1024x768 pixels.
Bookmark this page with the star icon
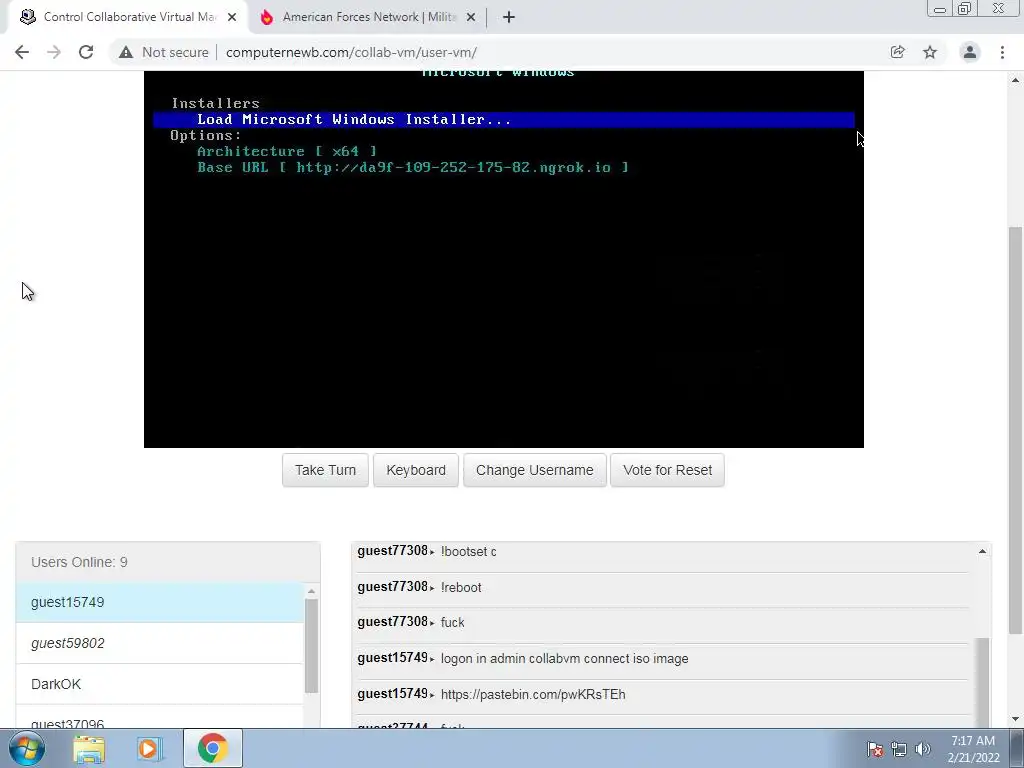click(930, 52)
